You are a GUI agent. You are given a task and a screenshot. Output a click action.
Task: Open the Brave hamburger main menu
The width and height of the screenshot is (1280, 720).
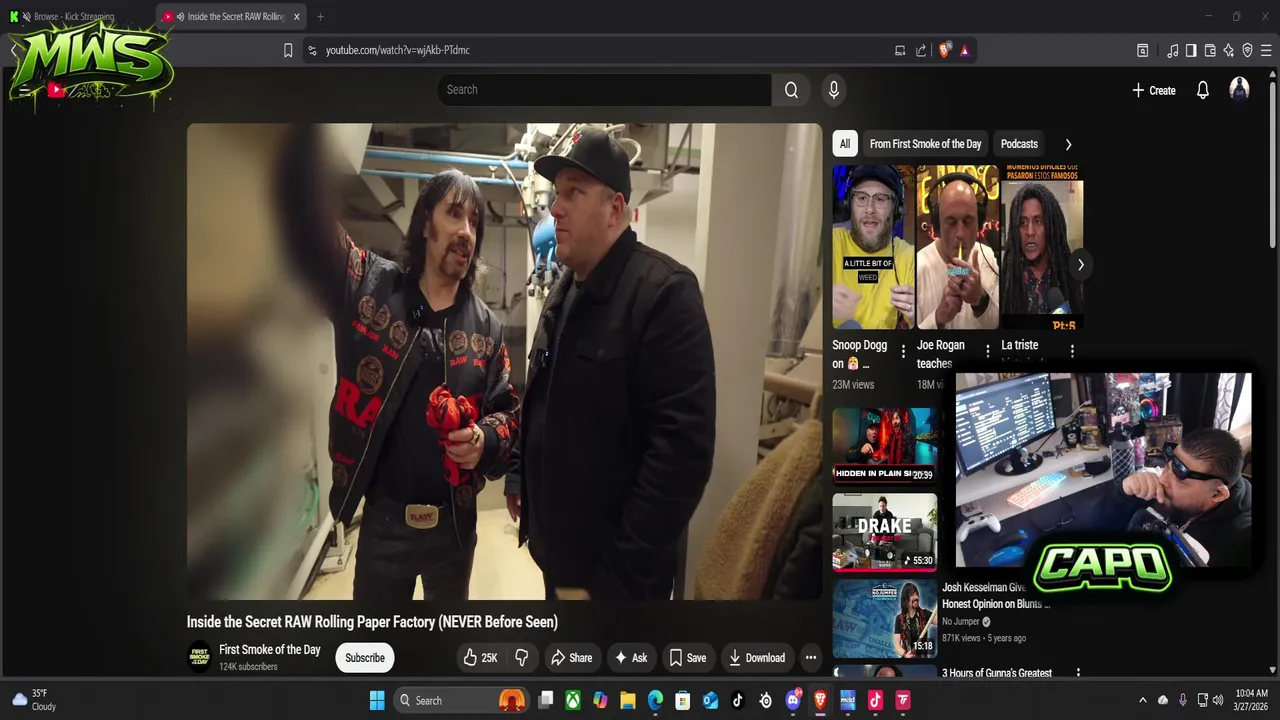pyautogui.click(x=1266, y=50)
